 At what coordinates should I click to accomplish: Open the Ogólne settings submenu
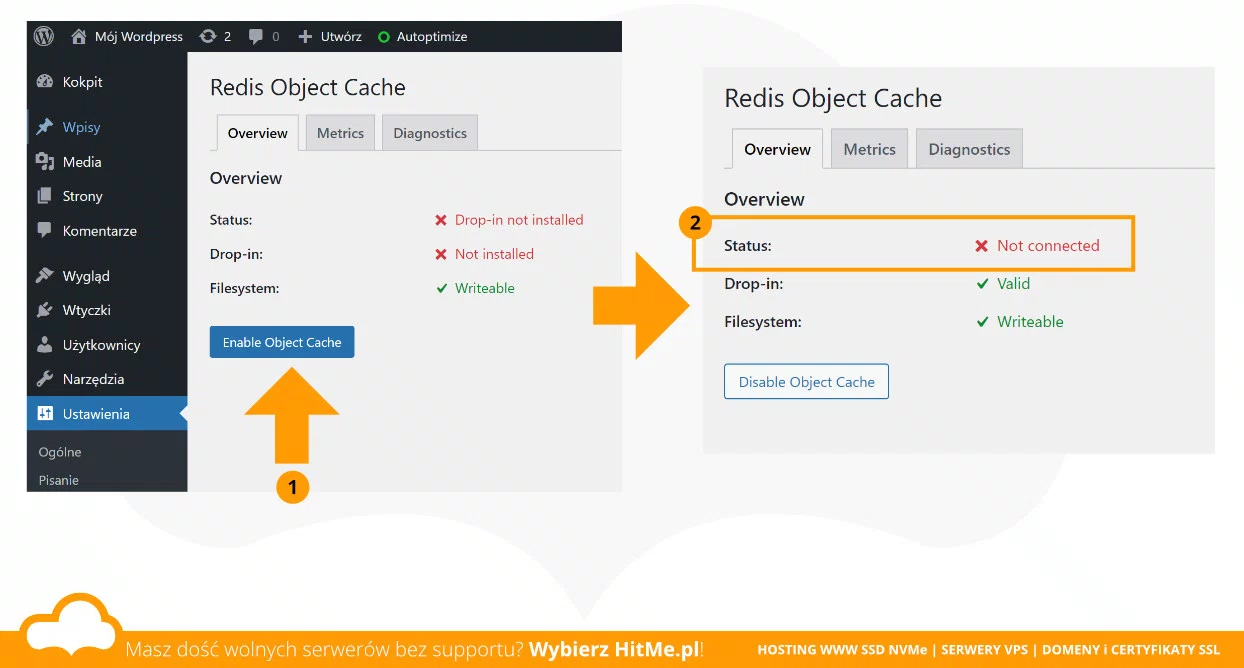click(60, 452)
